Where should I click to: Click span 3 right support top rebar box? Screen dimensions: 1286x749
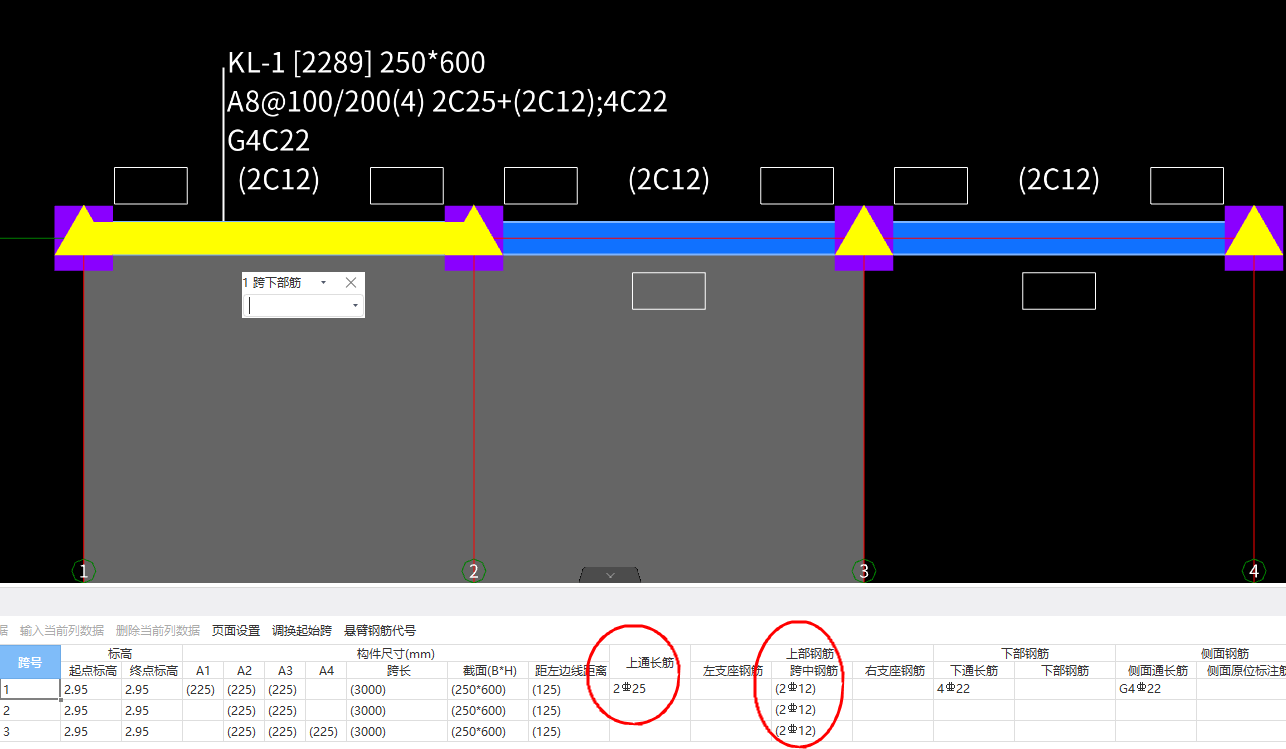click(1187, 186)
